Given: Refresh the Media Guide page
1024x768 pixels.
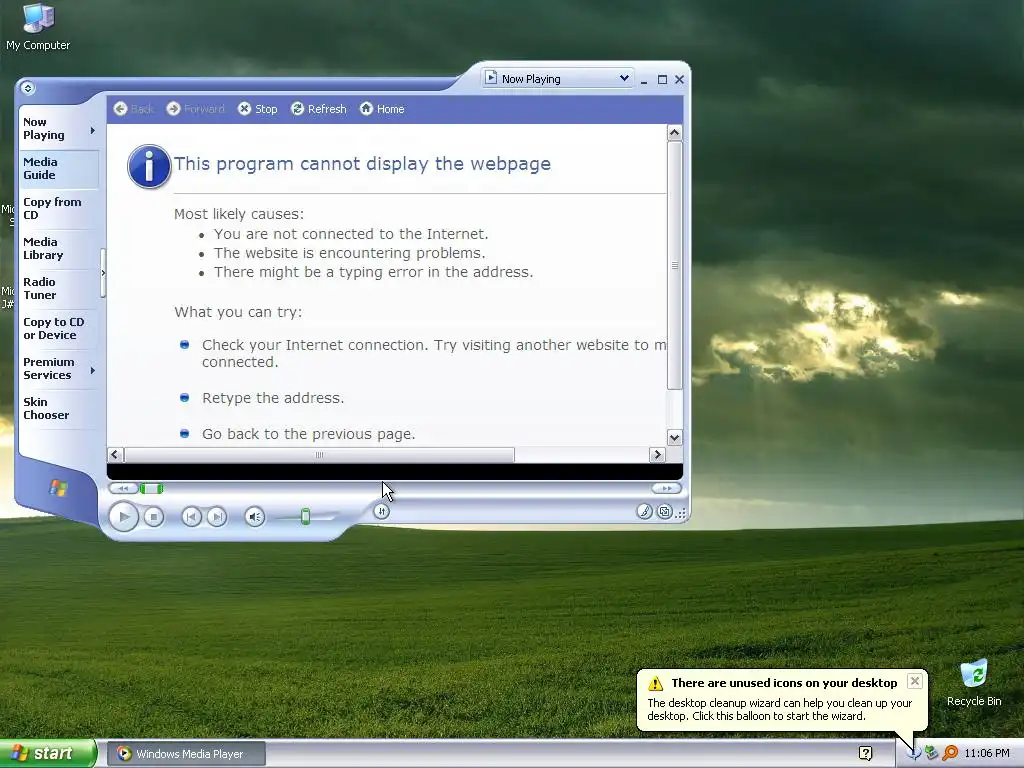Looking at the screenshot, I should 319,109.
